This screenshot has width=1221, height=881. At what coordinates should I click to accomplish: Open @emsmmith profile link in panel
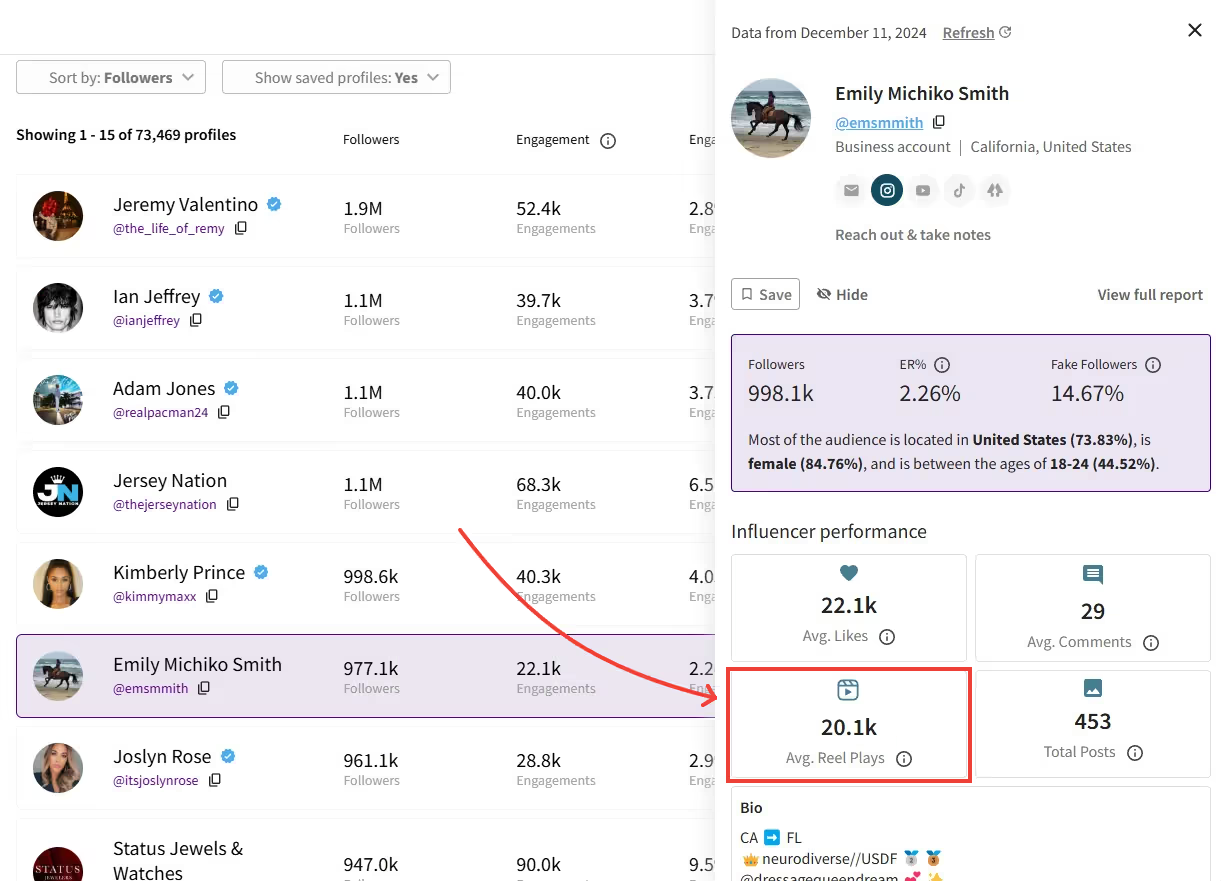click(879, 122)
